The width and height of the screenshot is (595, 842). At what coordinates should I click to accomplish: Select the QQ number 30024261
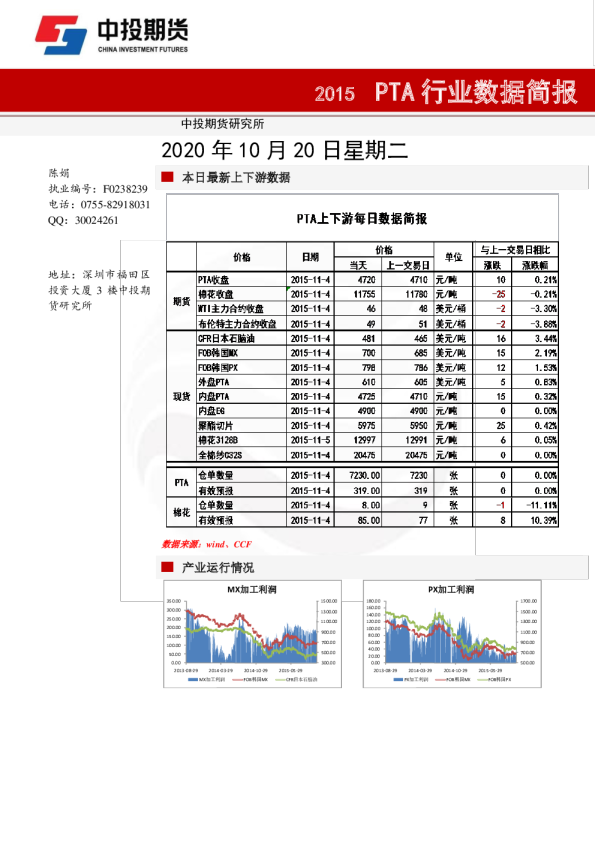pyautogui.click(x=97, y=220)
